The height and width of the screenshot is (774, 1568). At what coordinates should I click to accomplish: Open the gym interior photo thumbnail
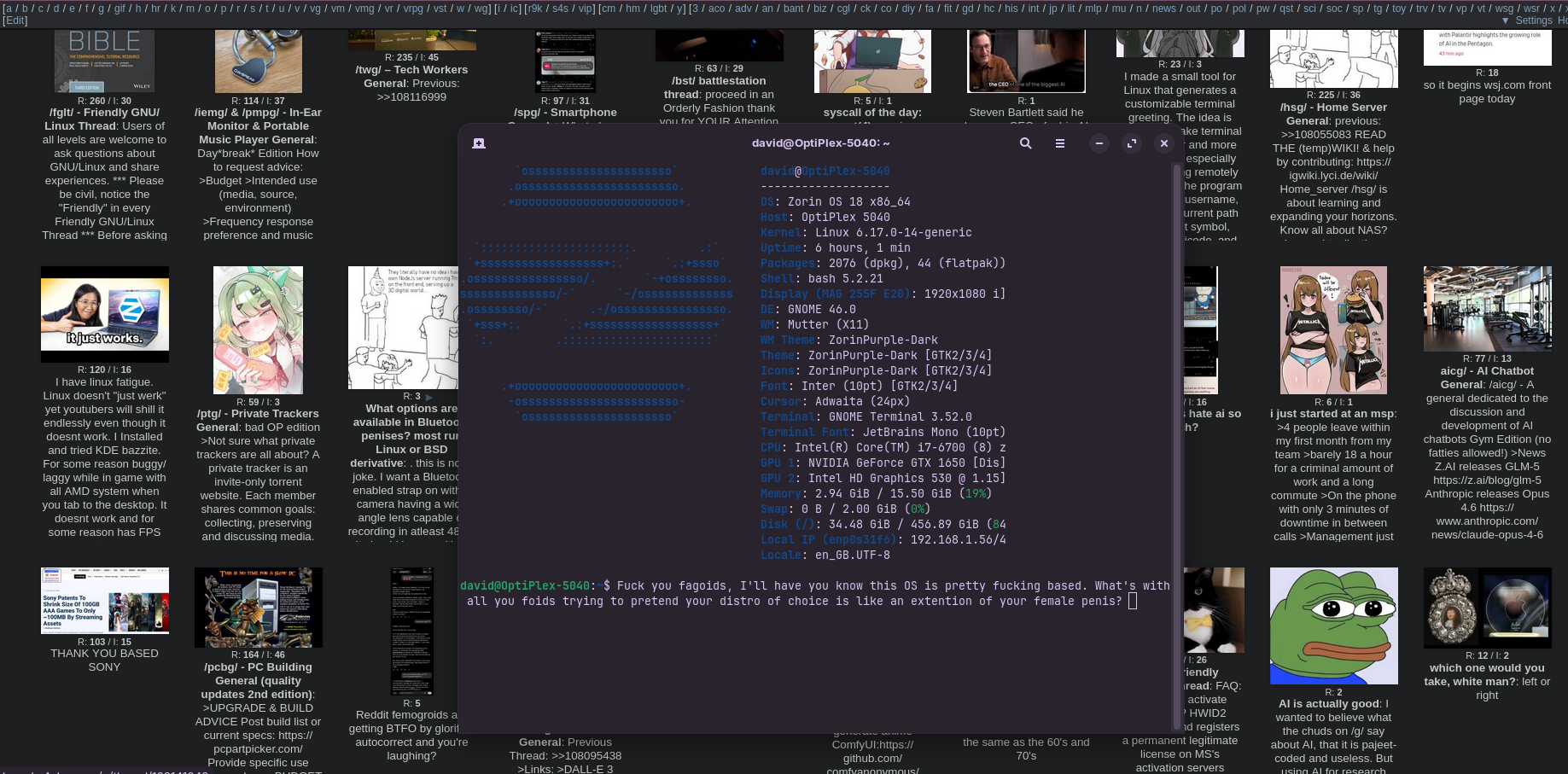pyautogui.click(x=1488, y=309)
